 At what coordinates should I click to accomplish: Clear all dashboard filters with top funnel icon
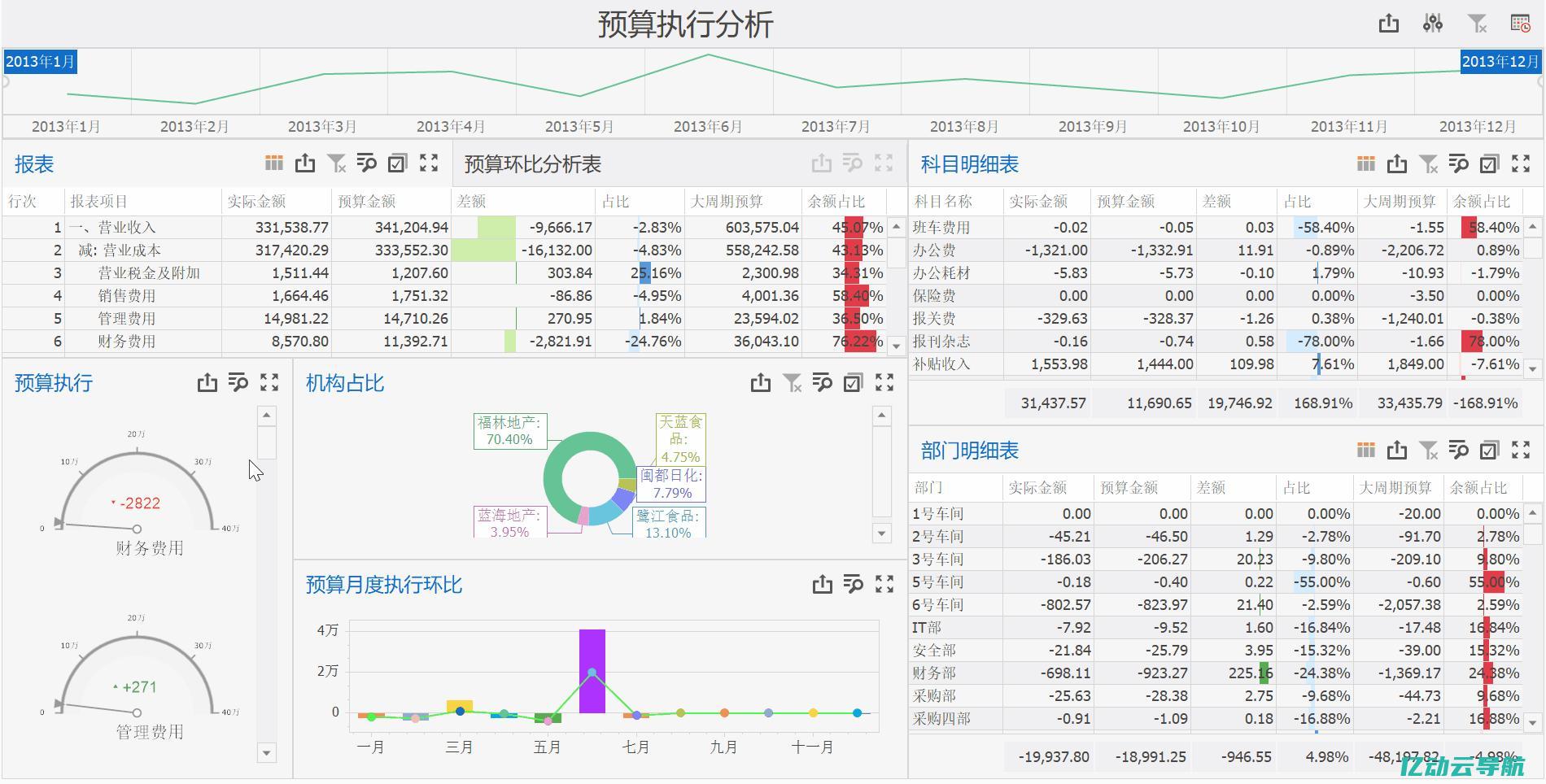[x=1477, y=24]
